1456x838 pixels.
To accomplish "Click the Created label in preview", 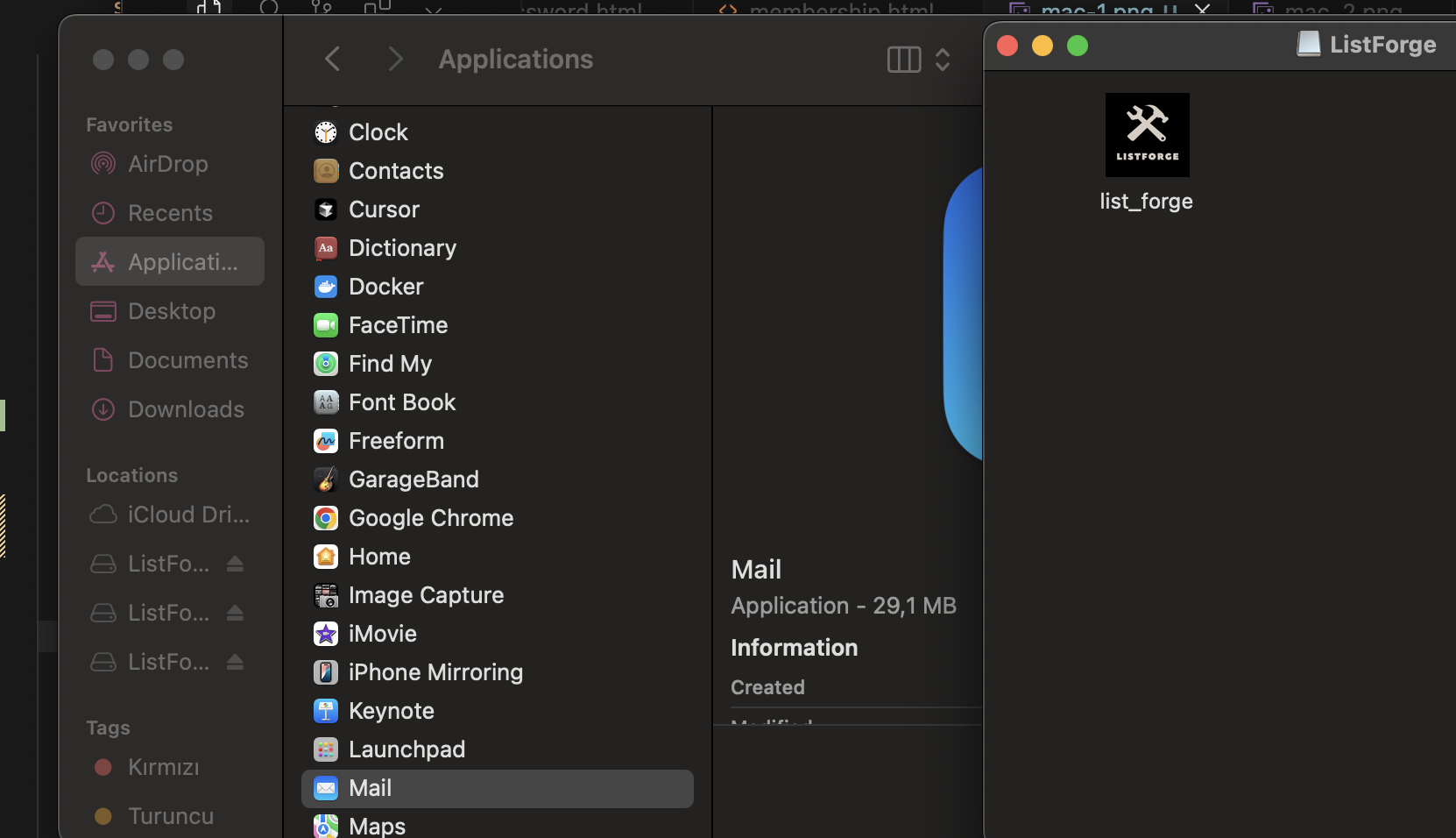I will 767,687.
